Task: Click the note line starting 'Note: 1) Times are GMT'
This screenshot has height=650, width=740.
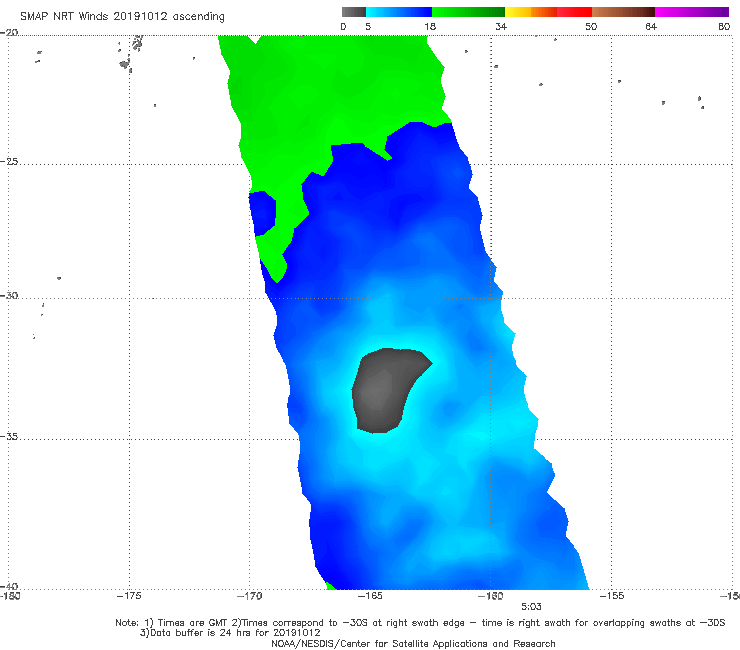Action: [x=420, y=623]
